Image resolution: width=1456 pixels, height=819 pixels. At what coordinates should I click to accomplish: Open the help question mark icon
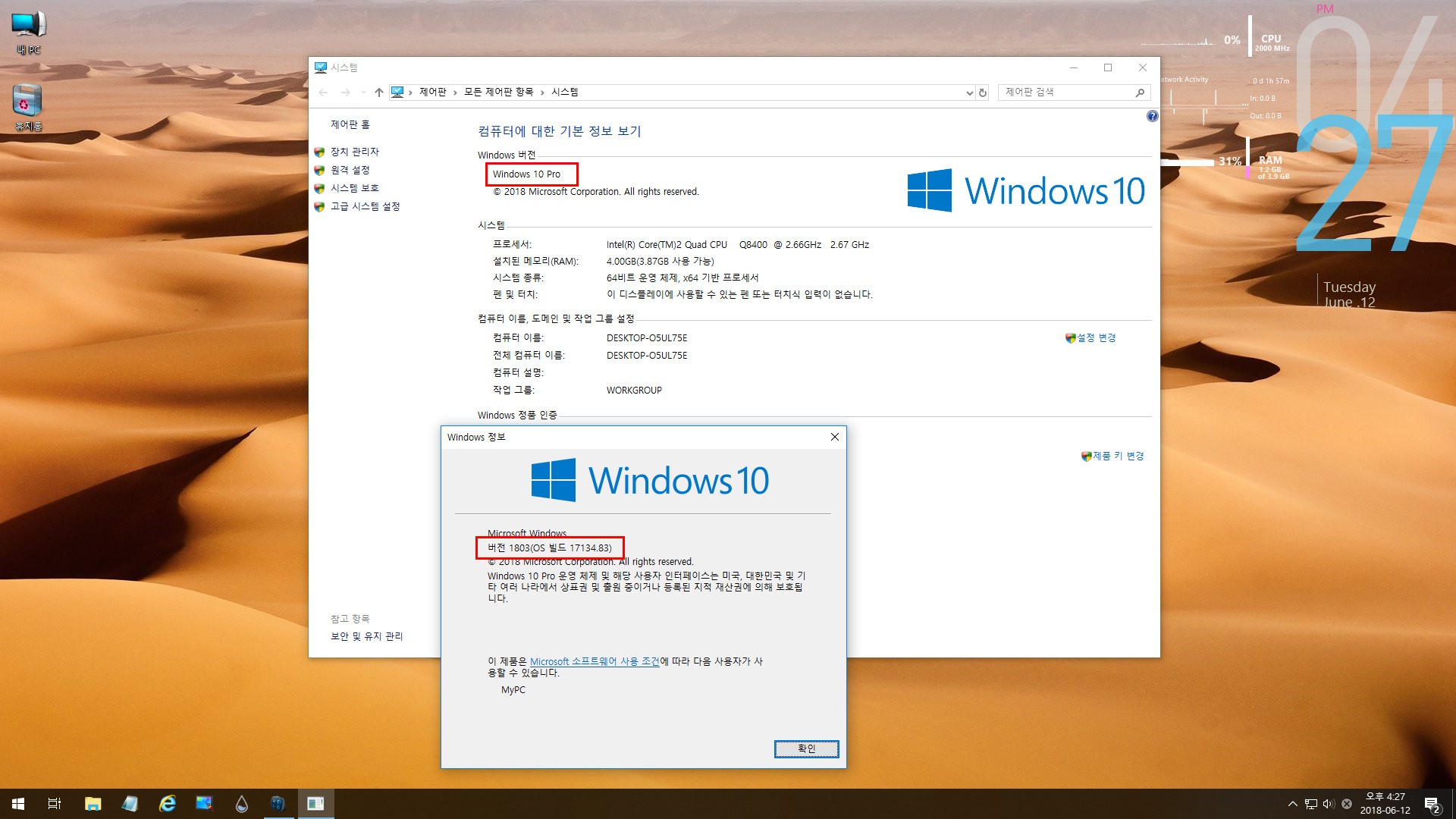pyautogui.click(x=1153, y=116)
